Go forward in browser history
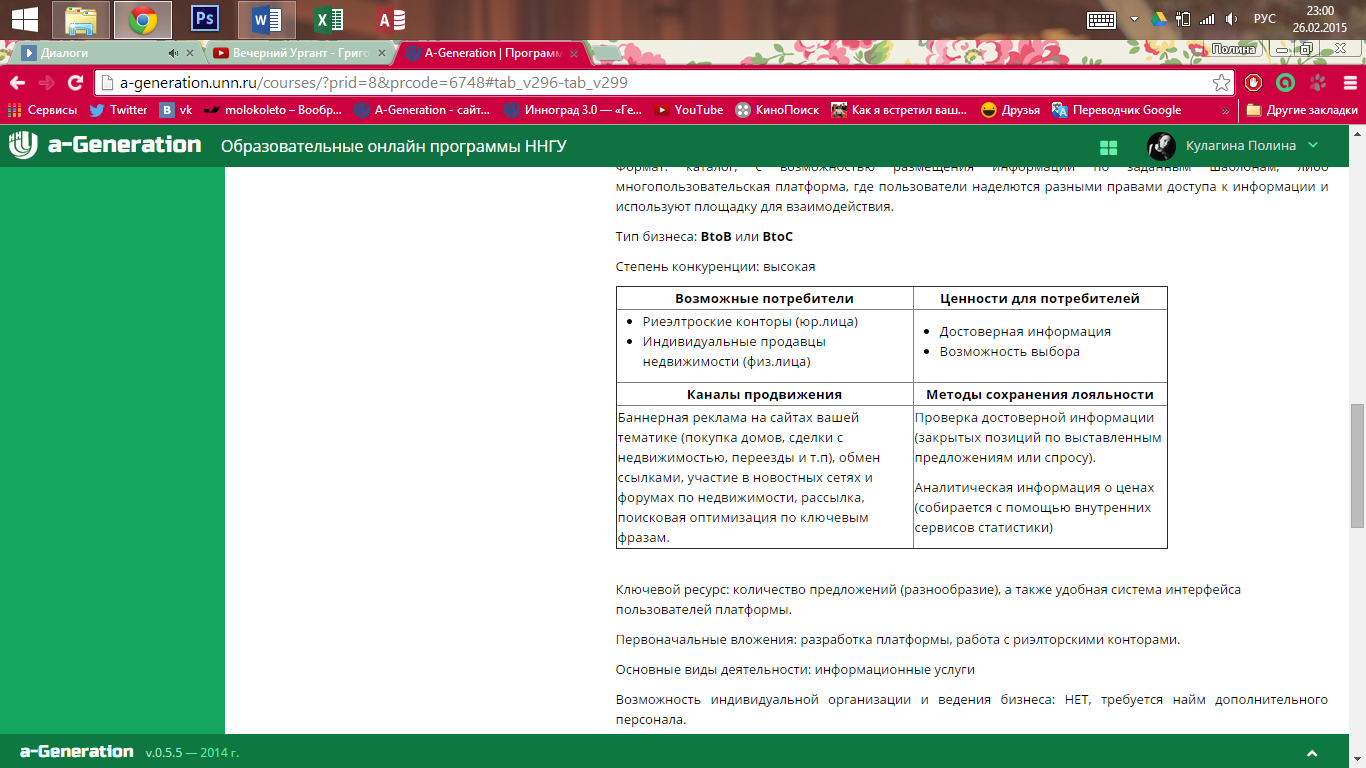The image size is (1366, 768). click(46, 83)
